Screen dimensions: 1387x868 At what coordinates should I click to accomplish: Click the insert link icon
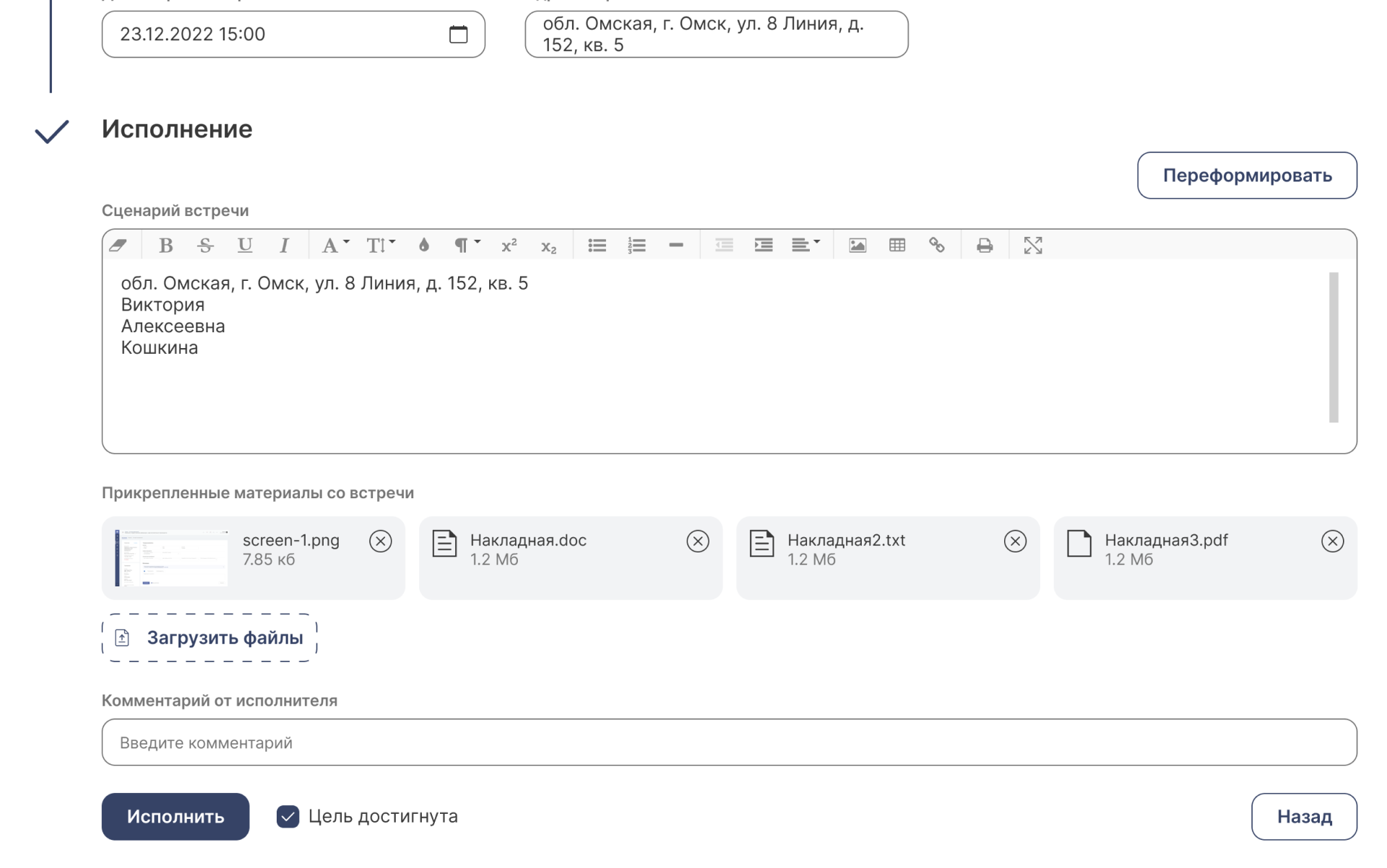click(937, 246)
